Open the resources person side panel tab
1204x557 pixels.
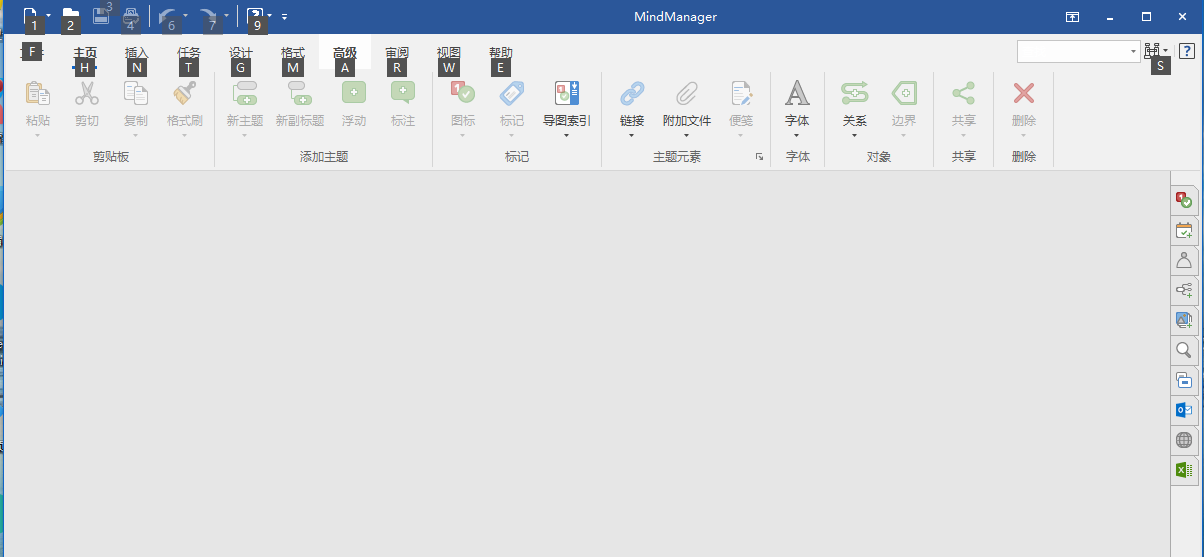pos(1184,260)
